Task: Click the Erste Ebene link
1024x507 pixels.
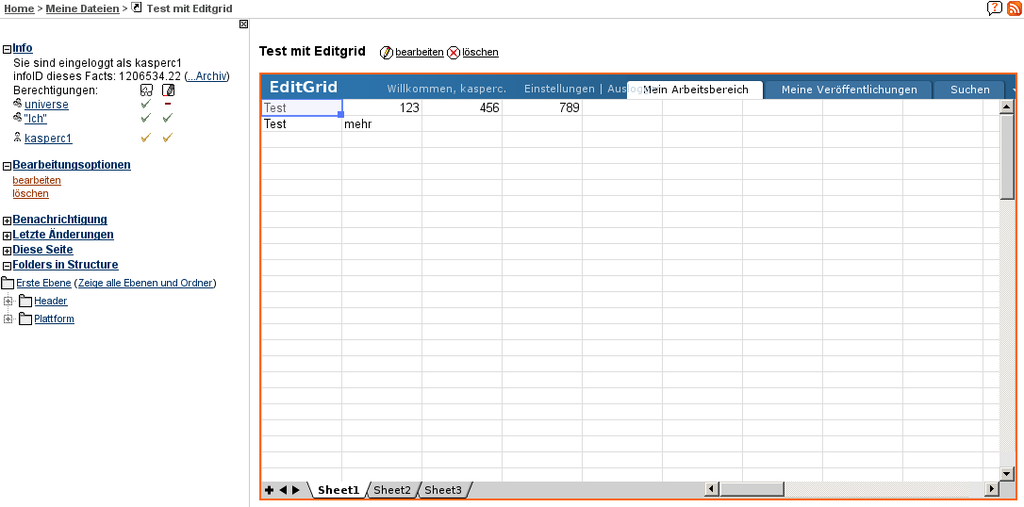Action: pos(44,283)
